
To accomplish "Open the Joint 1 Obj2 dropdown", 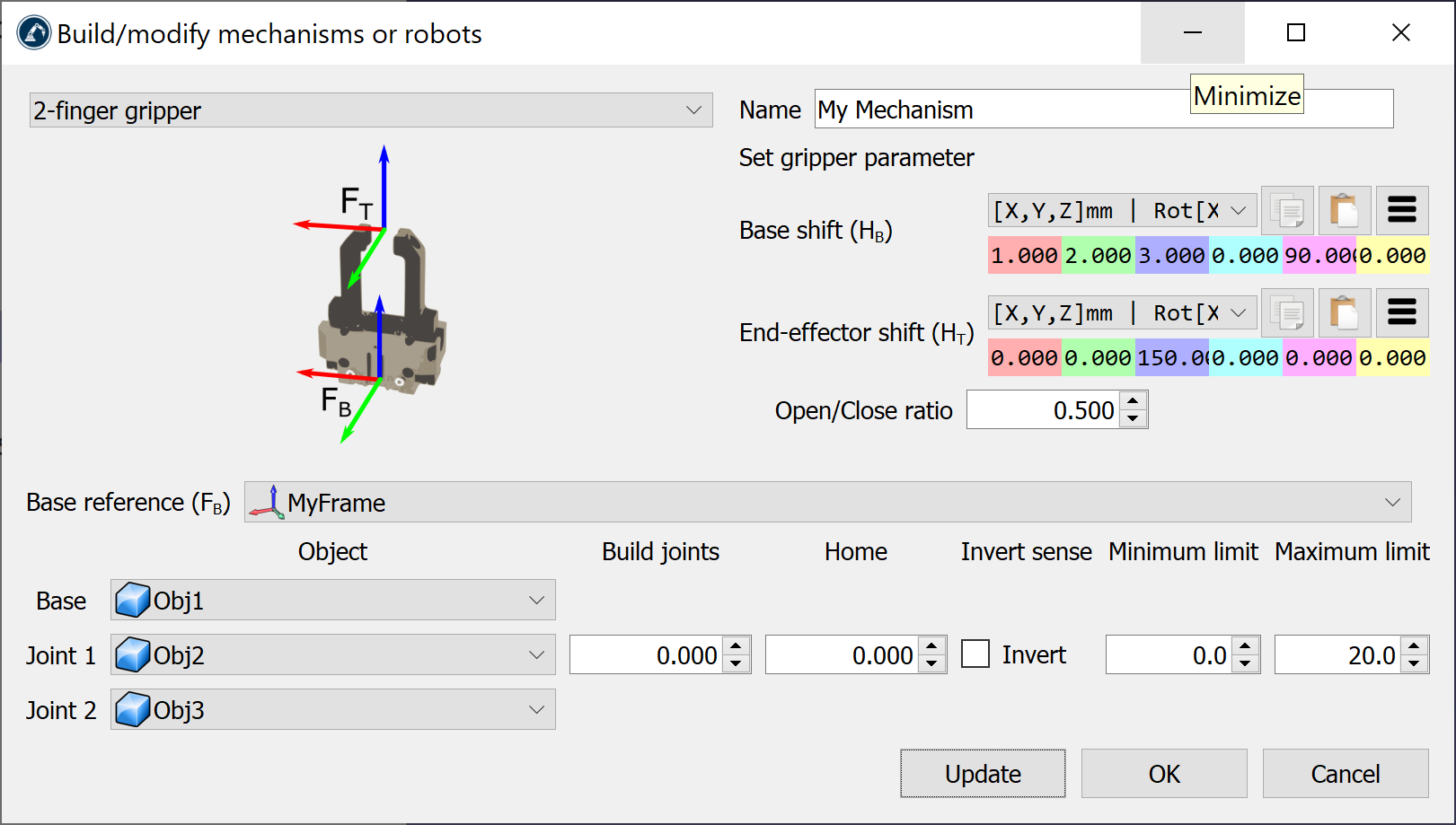I will pyautogui.click(x=332, y=655).
